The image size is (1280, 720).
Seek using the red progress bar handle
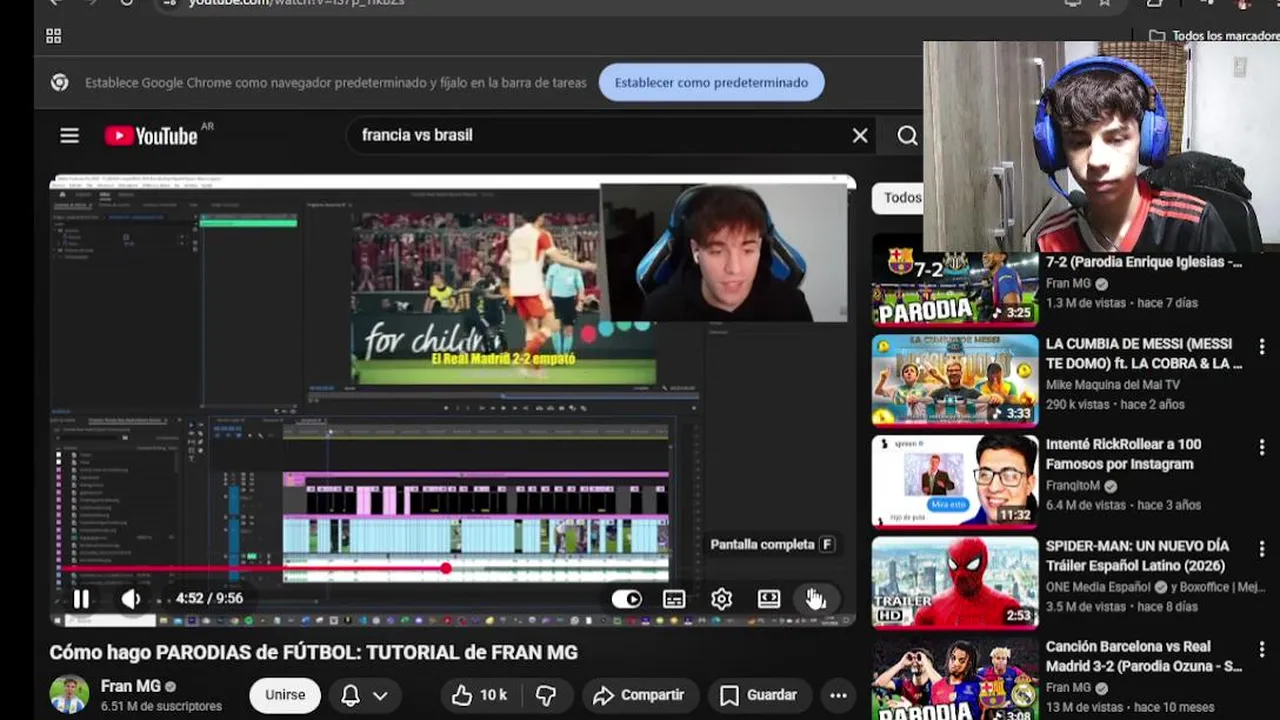(446, 568)
